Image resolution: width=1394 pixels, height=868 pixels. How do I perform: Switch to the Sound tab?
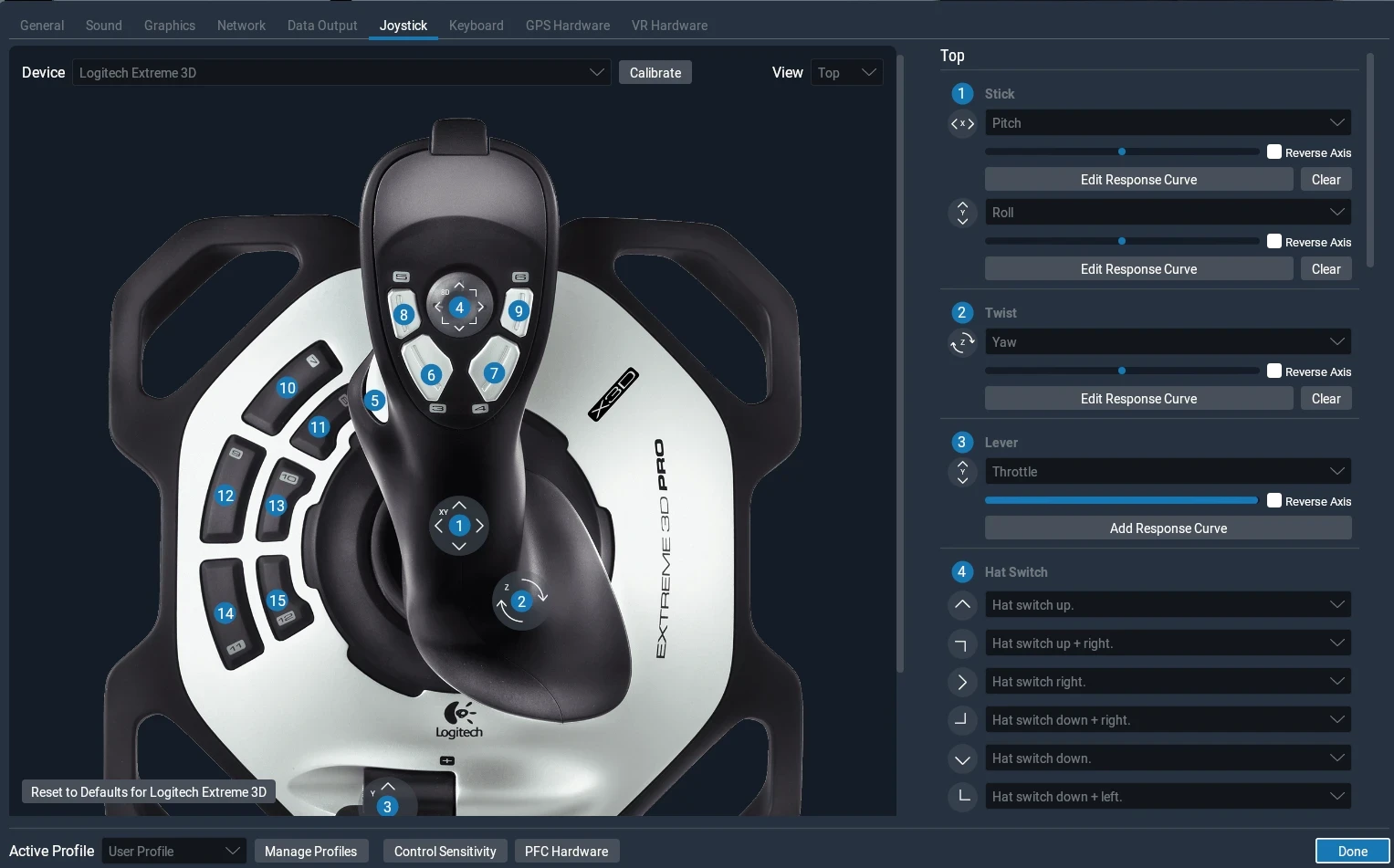pyautogui.click(x=104, y=26)
